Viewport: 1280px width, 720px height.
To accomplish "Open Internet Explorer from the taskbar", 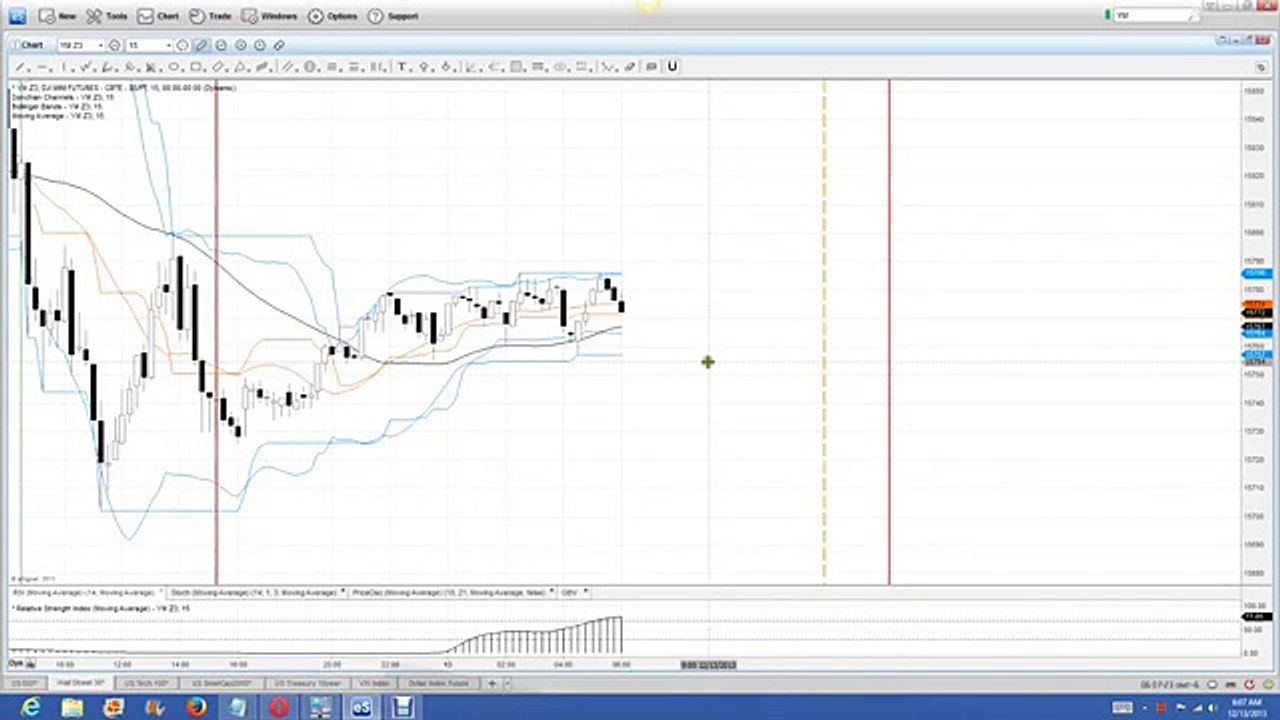I will point(32,707).
